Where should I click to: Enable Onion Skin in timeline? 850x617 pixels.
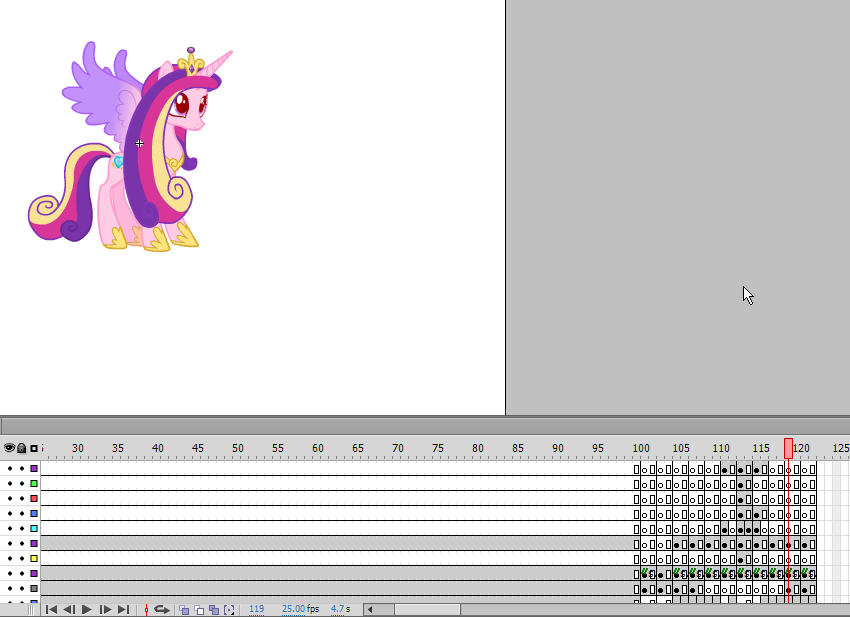(x=184, y=609)
